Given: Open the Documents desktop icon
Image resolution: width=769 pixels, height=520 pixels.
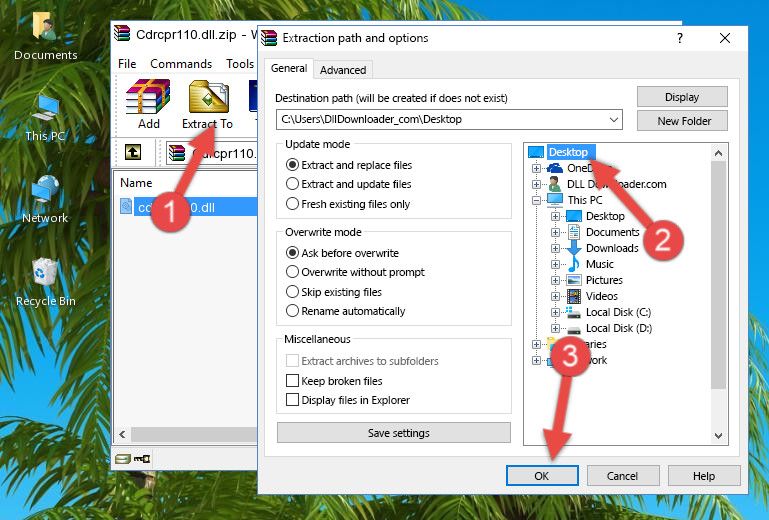Looking at the screenshot, I should (45, 35).
